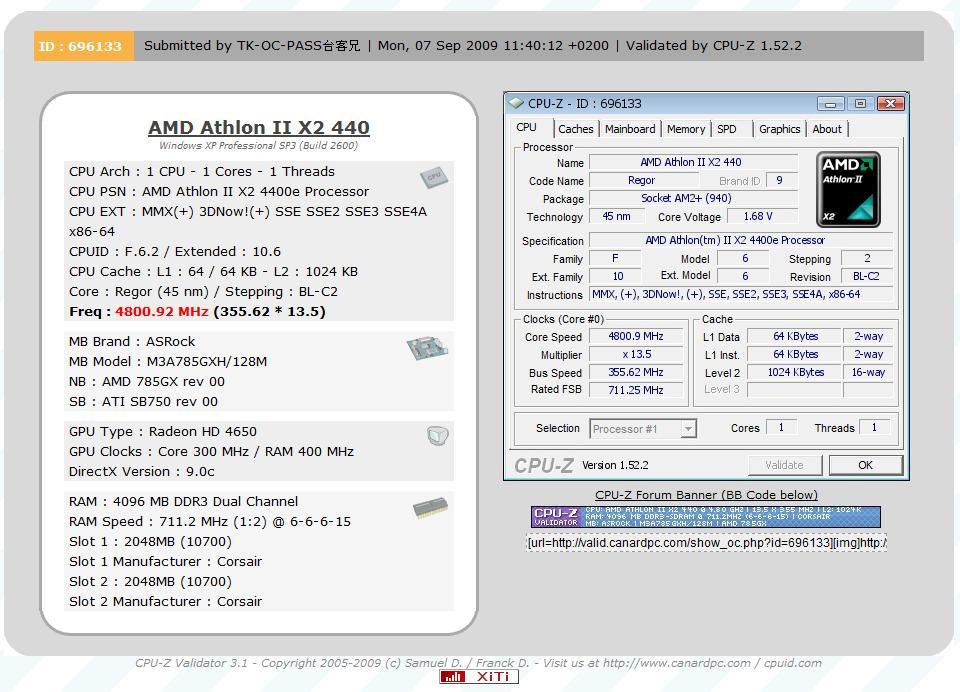Click the Core Speed value 4800.9 MHz
The width and height of the screenshot is (960, 692).
tap(636, 336)
